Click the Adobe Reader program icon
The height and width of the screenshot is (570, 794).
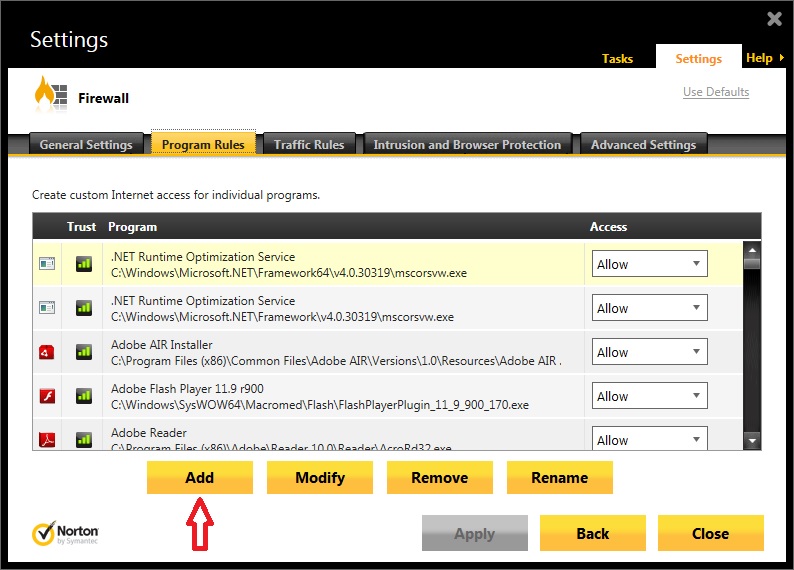coord(47,439)
